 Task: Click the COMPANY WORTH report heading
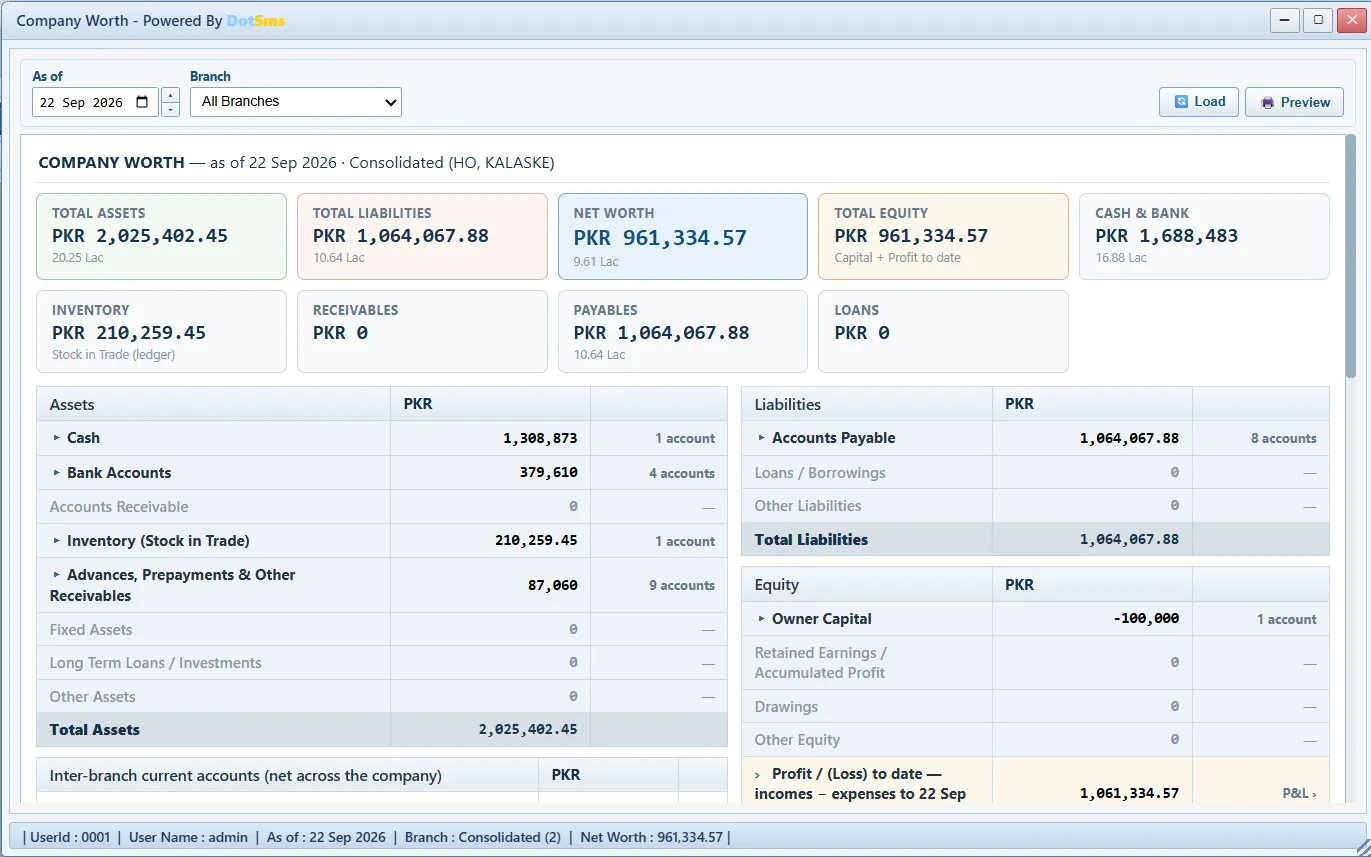[111, 162]
